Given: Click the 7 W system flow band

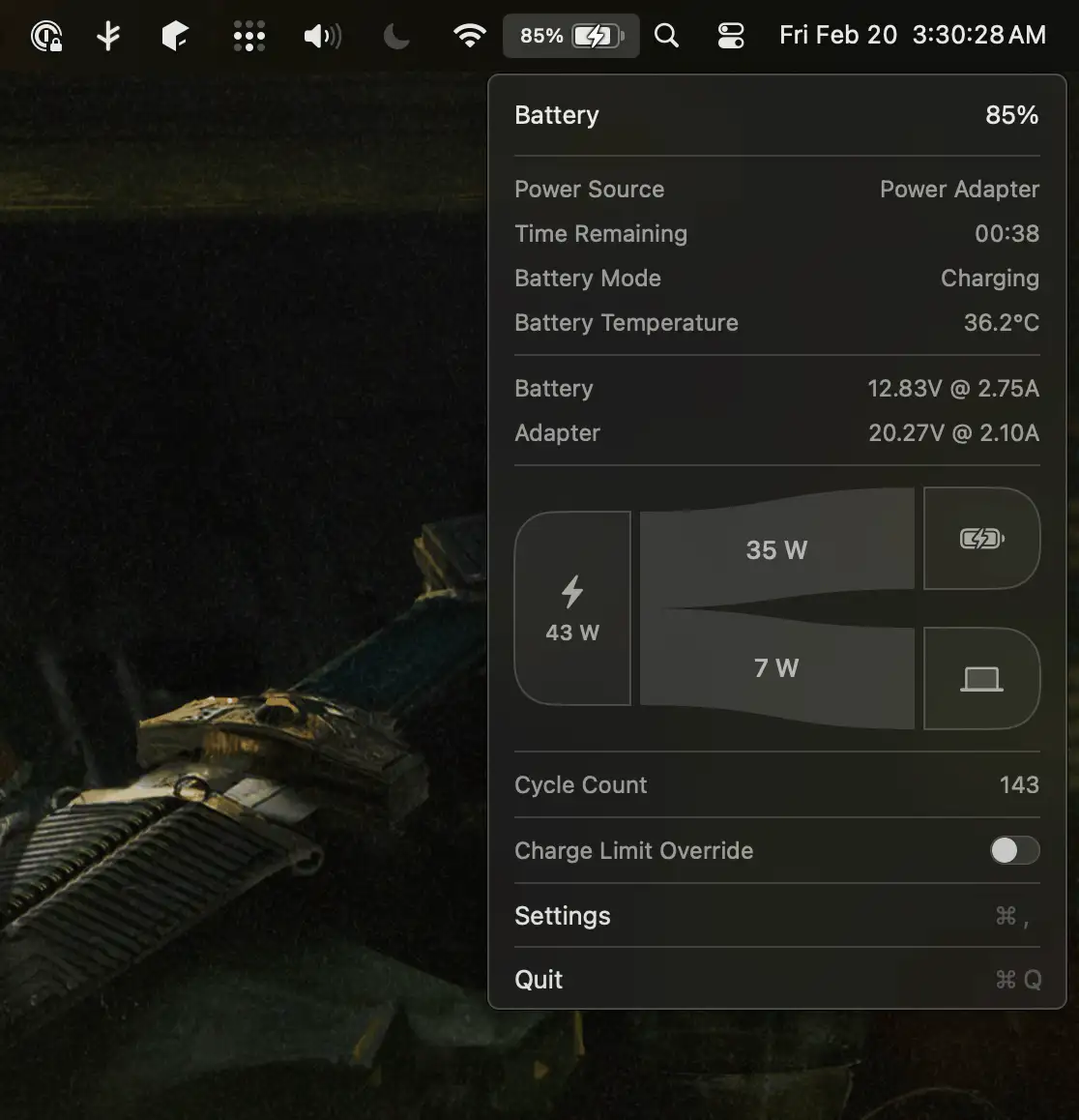Looking at the screenshot, I should 776,668.
